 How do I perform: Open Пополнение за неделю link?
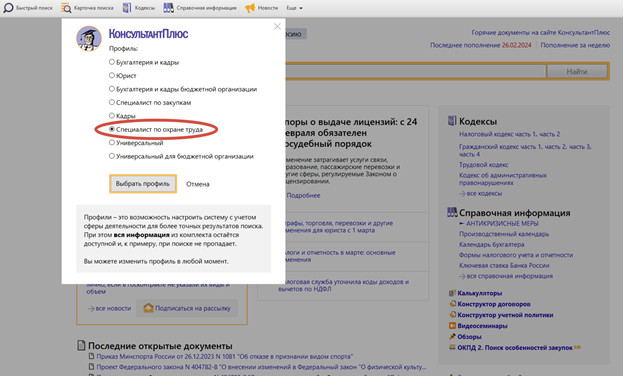pos(575,45)
